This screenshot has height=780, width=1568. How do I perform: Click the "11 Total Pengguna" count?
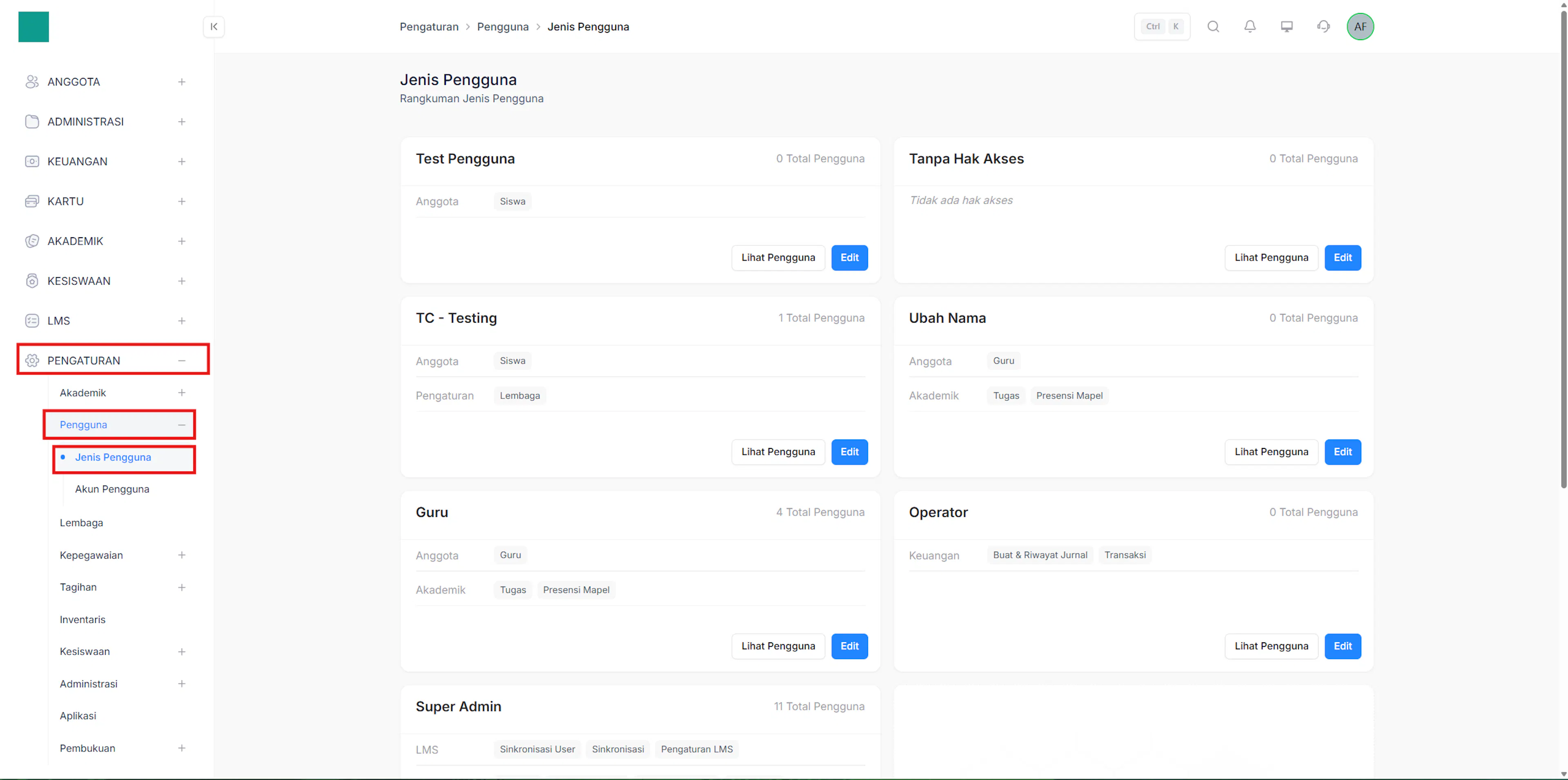click(819, 707)
